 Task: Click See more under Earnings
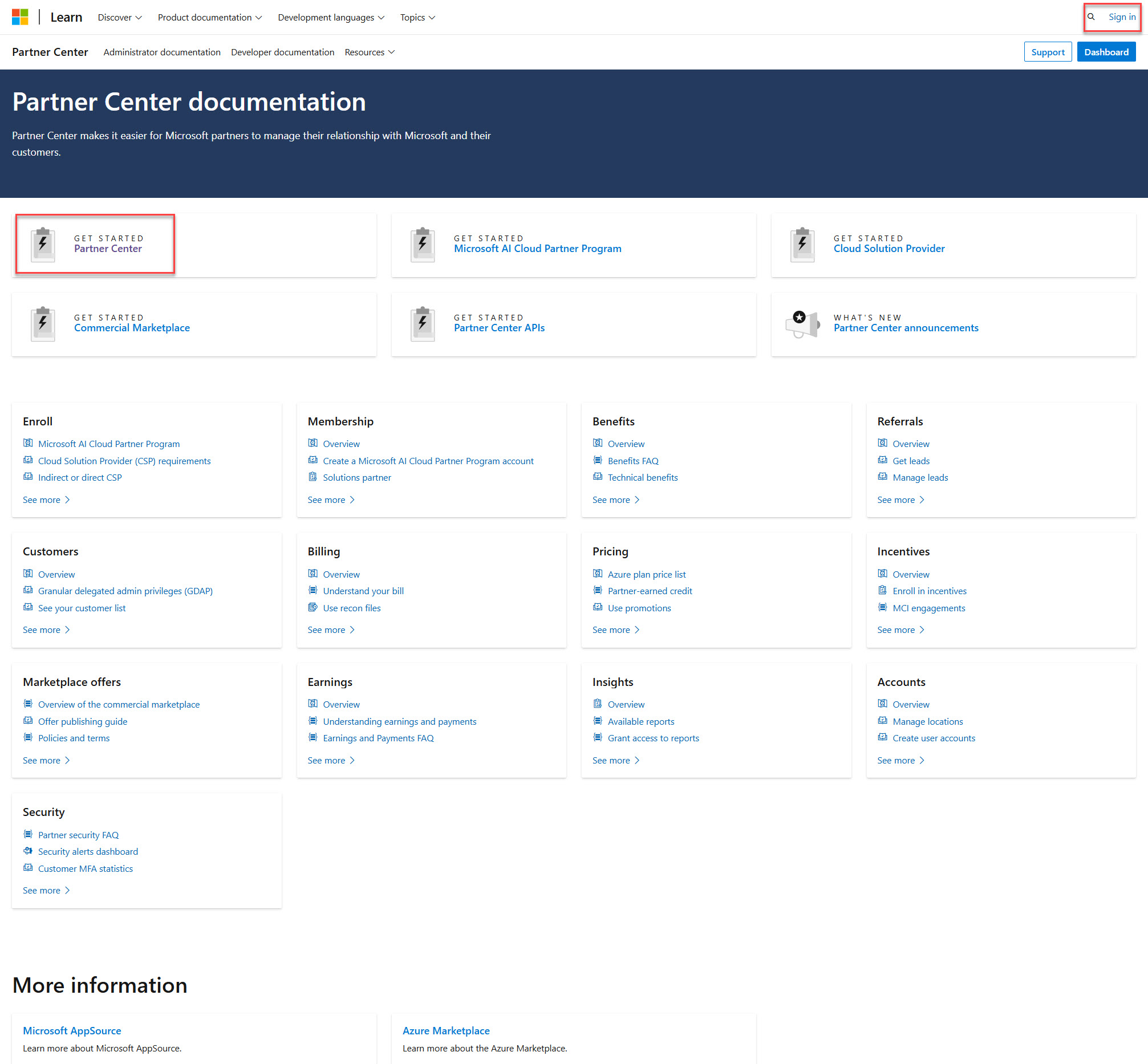[x=331, y=761]
